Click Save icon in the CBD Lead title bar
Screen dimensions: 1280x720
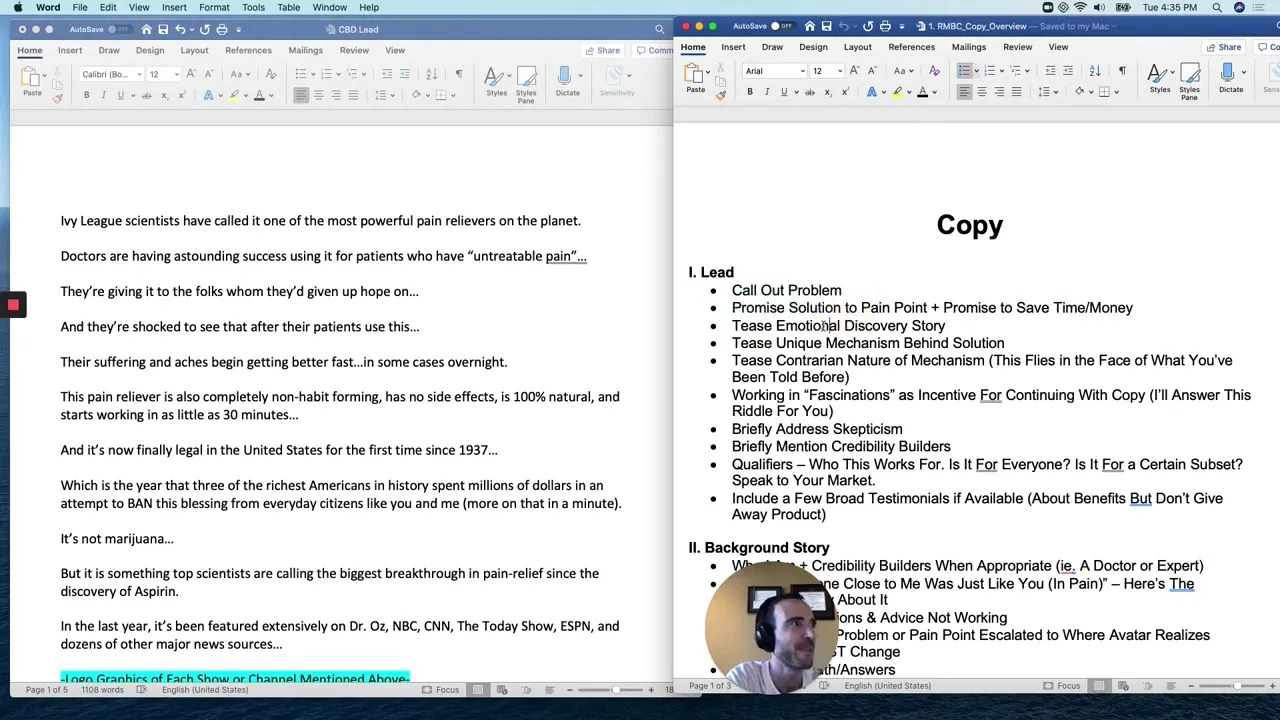(164, 29)
